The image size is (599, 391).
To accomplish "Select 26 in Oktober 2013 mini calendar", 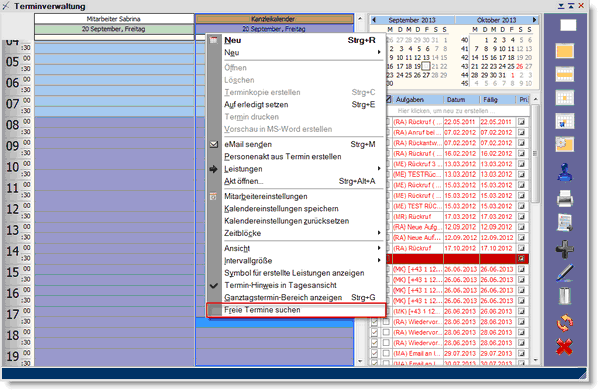I will click(520, 66).
